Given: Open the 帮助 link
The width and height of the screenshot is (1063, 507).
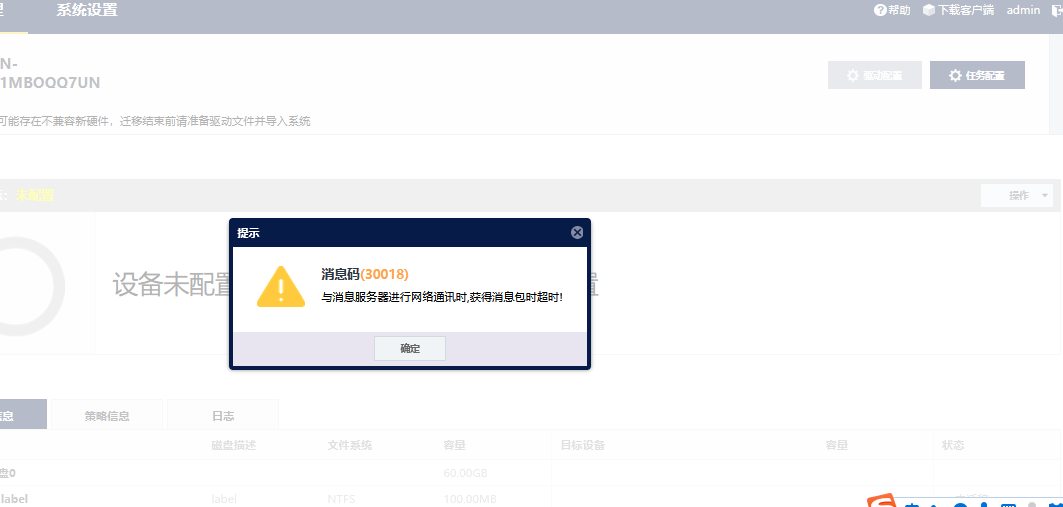Looking at the screenshot, I should (x=899, y=10).
